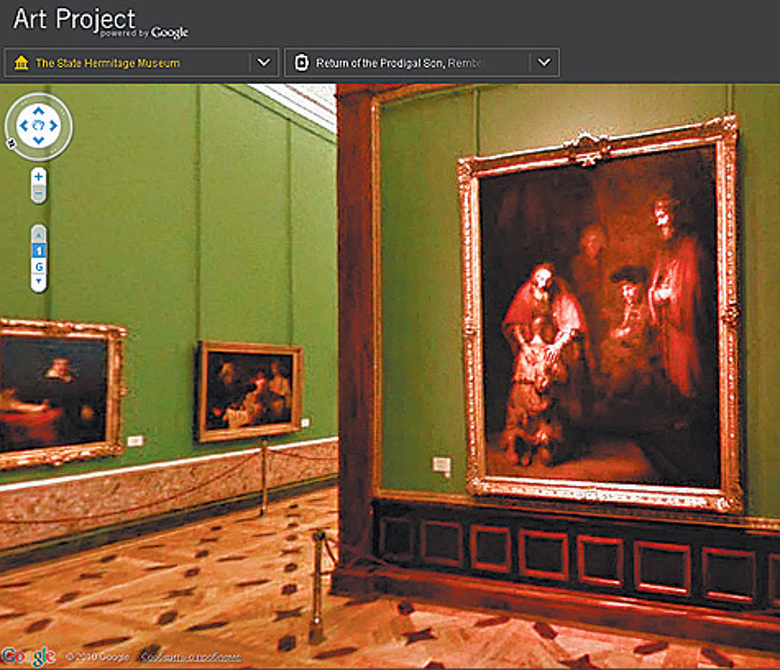
Task: Click powered by Google text in header
Action: coord(144,33)
